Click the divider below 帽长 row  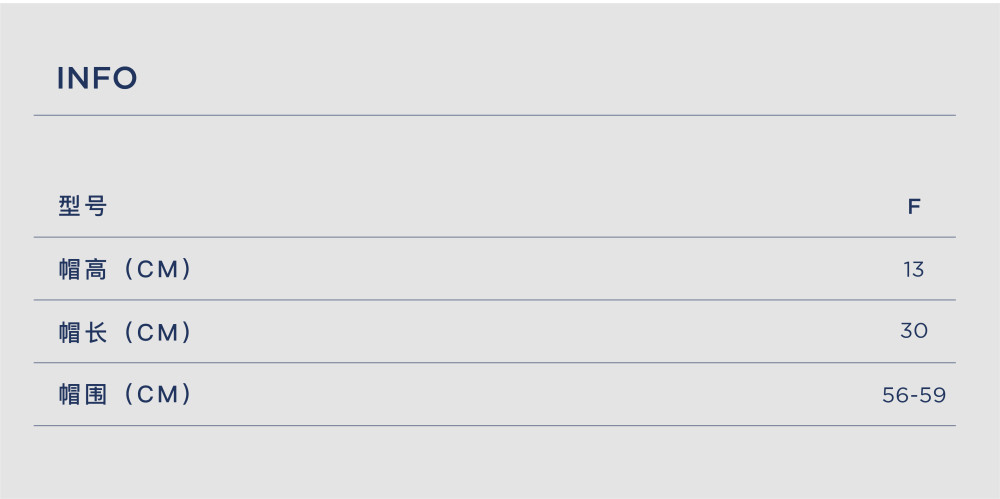(x=494, y=362)
